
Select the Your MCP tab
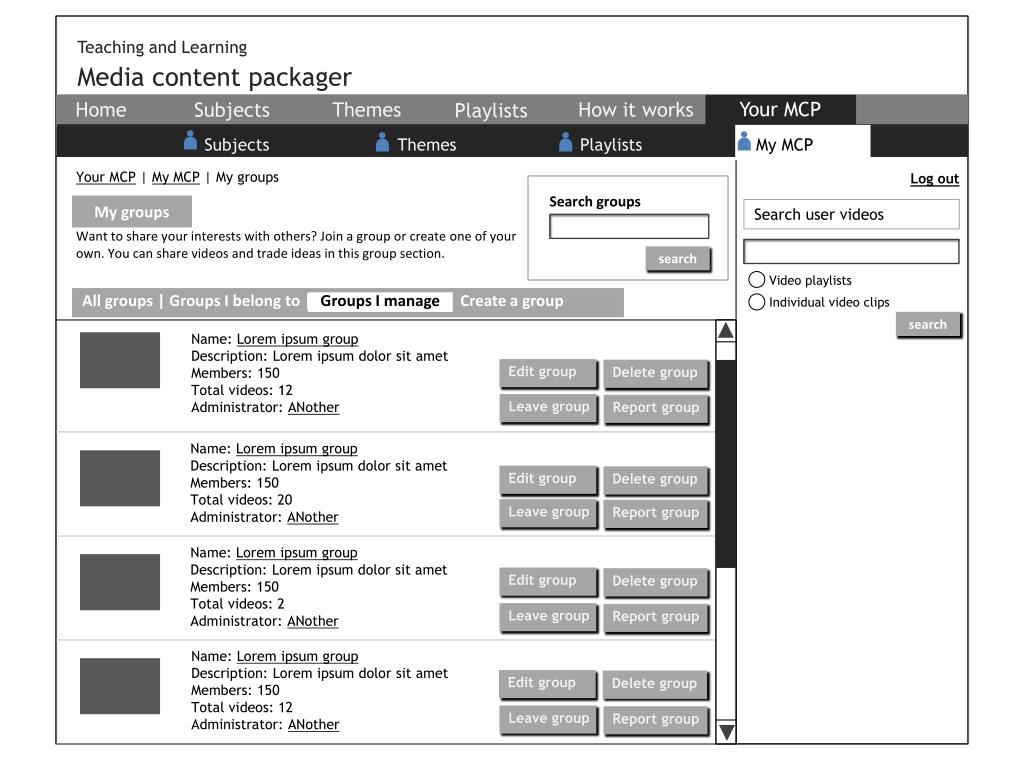(780, 109)
